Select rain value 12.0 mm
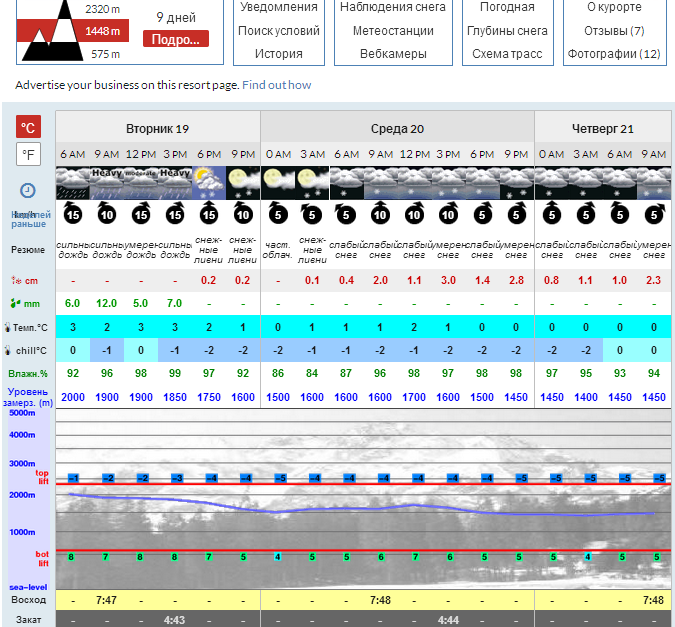Screen dimensions: 675x627 click(x=107, y=303)
